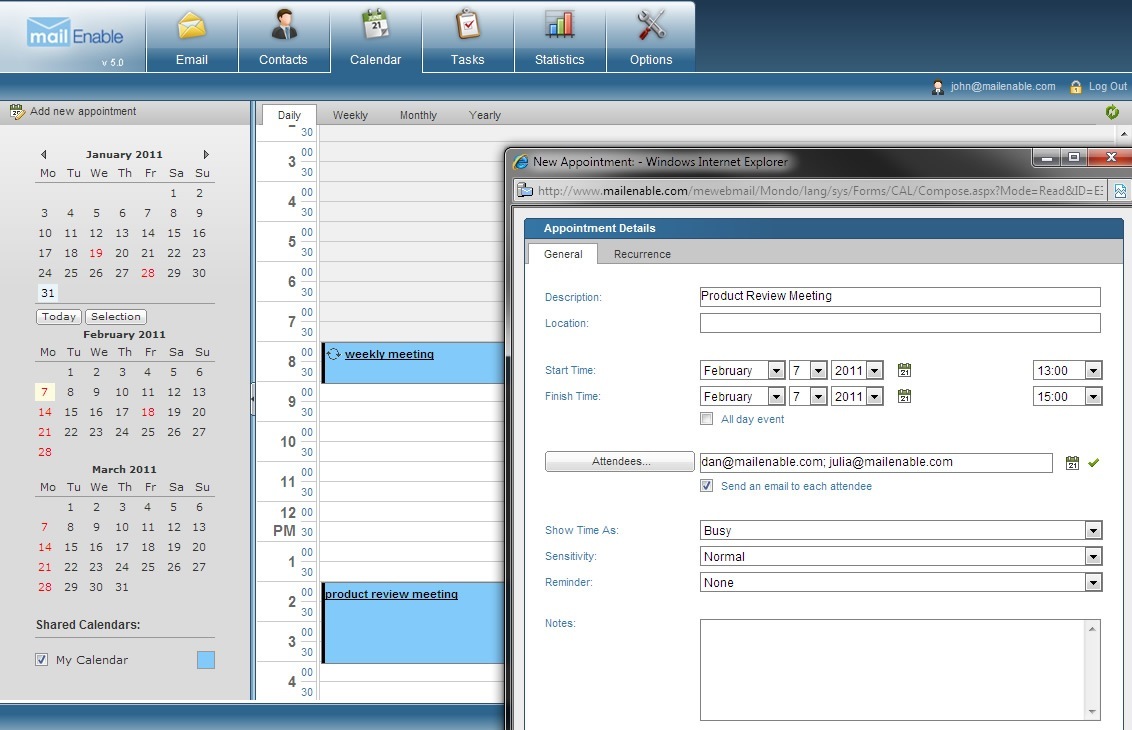Open the Email section icon
Viewport: 1132px width, 730px height.
tap(191, 26)
